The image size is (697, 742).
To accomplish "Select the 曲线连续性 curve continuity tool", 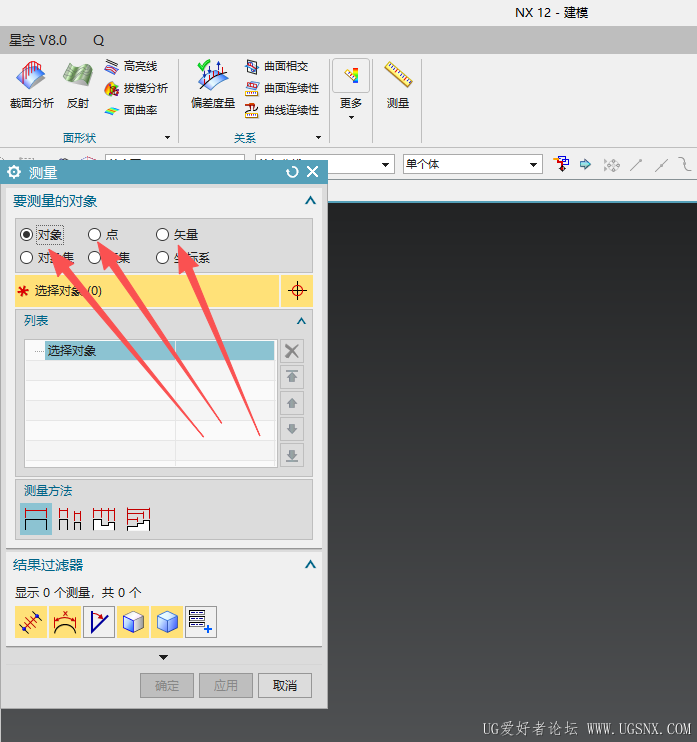I will coord(282,110).
